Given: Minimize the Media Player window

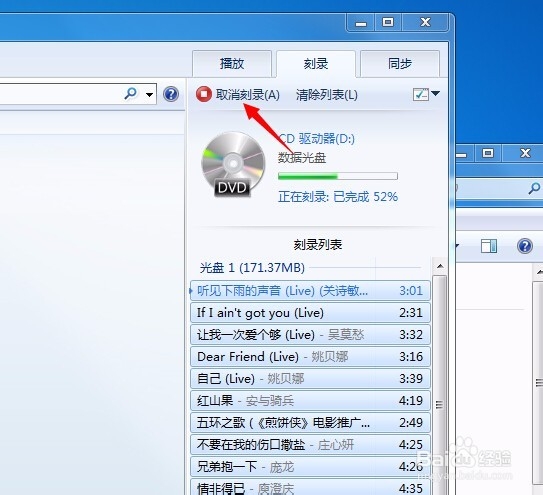Looking at the screenshot, I should pos(360,23).
